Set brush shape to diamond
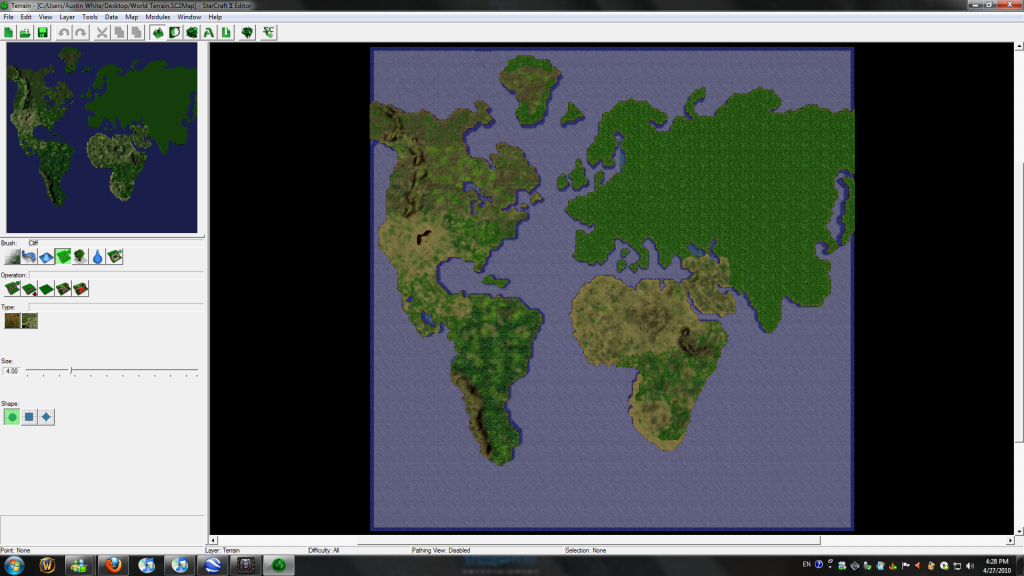Image resolution: width=1024 pixels, height=576 pixels. click(x=46, y=417)
